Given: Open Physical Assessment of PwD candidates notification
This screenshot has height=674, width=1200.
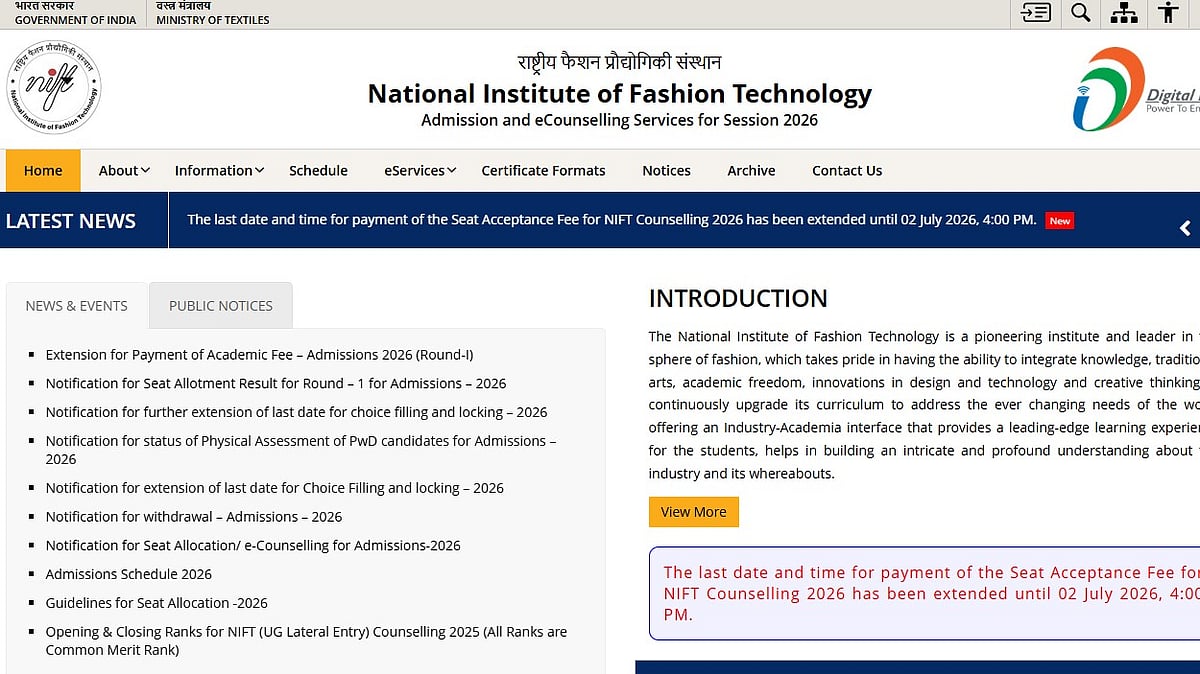Looking at the screenshot, I should point(301,450).
